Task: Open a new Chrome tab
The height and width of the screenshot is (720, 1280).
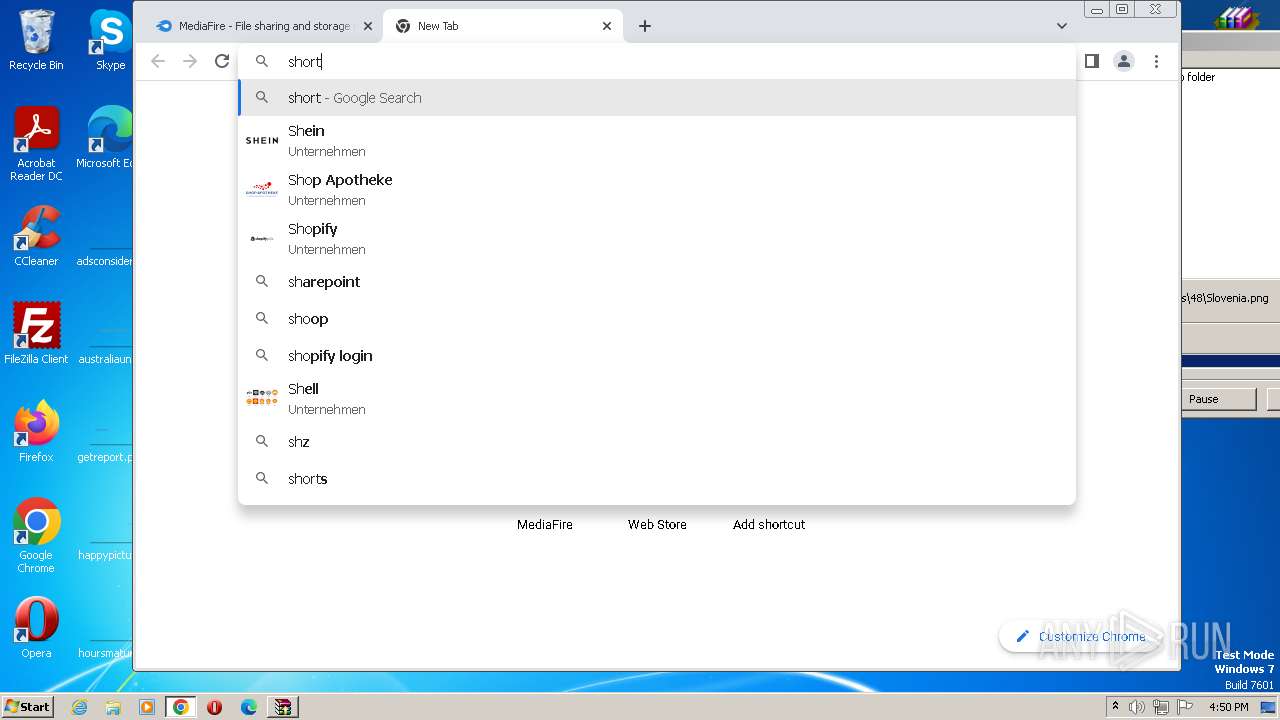Action: [645, 26]
